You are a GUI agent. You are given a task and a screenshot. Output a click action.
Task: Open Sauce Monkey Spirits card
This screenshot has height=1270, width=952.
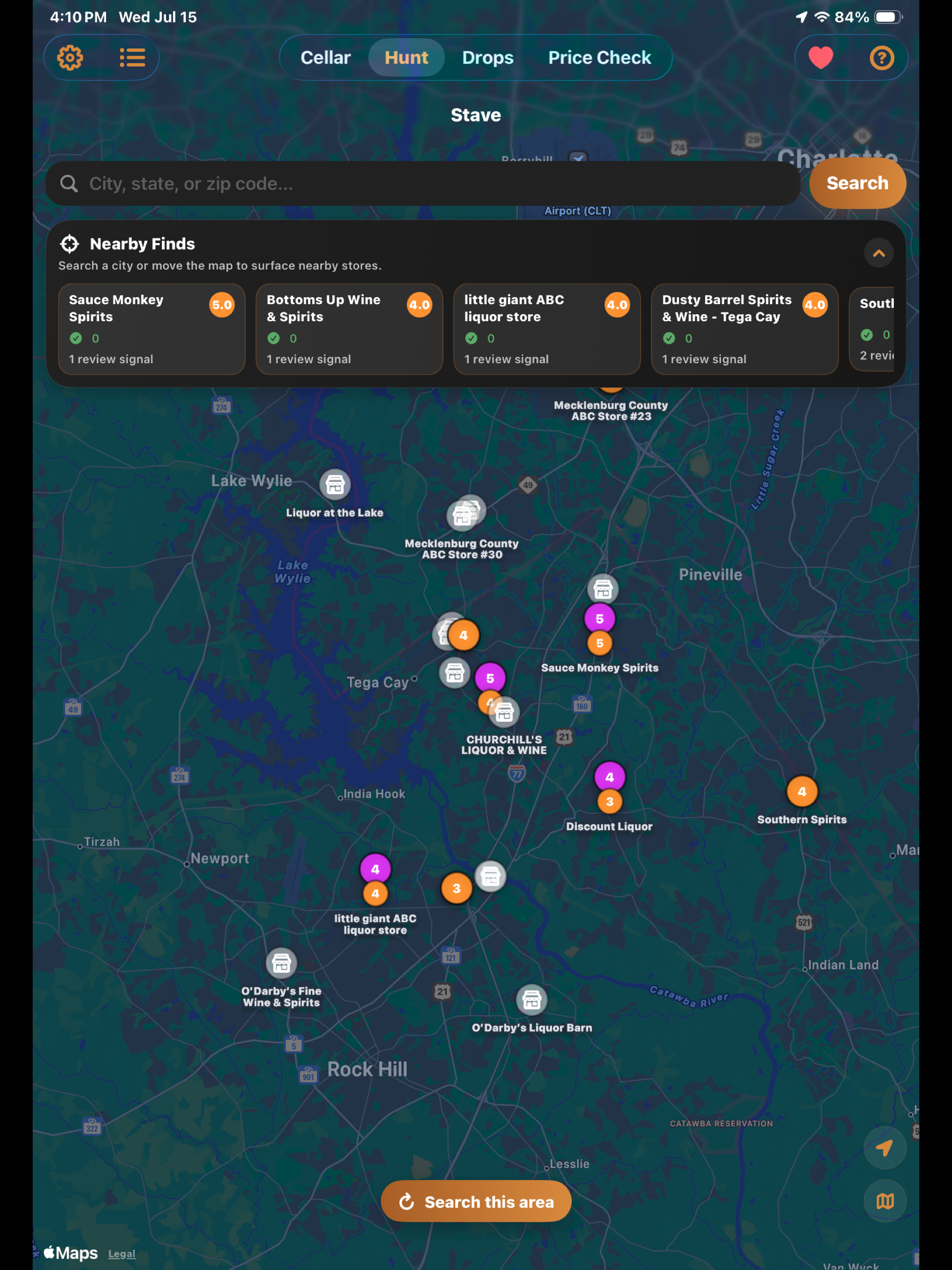[151, 329]
